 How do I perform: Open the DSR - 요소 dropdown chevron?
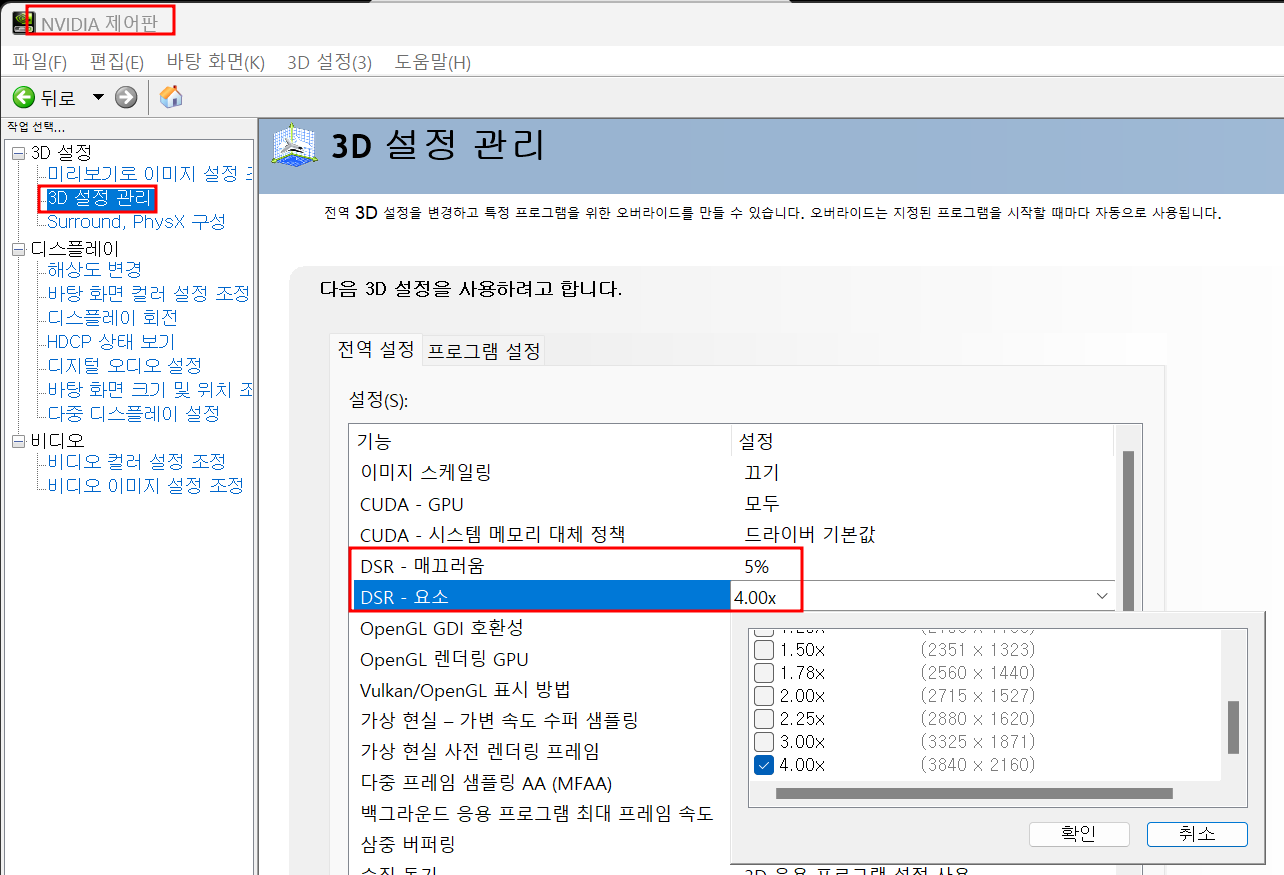(1102, 596)
